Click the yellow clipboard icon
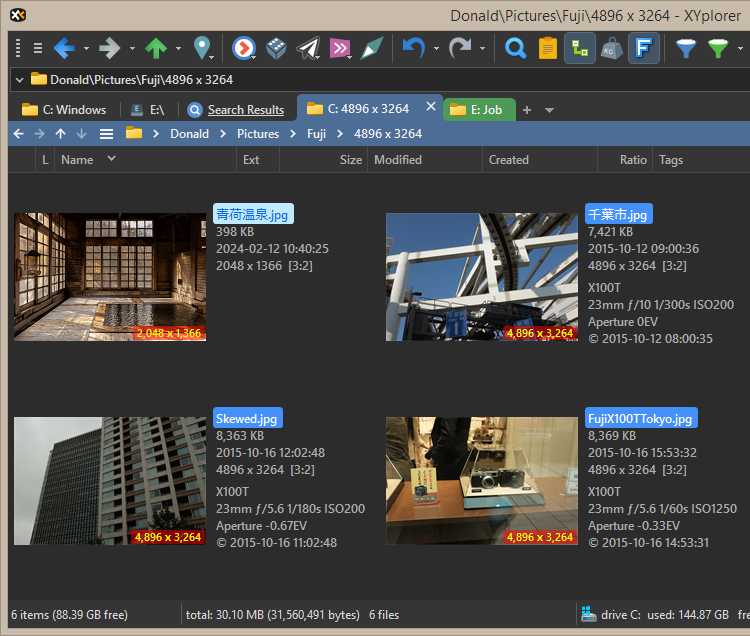The height and width of the screenshot is (636, 750). 547,48
